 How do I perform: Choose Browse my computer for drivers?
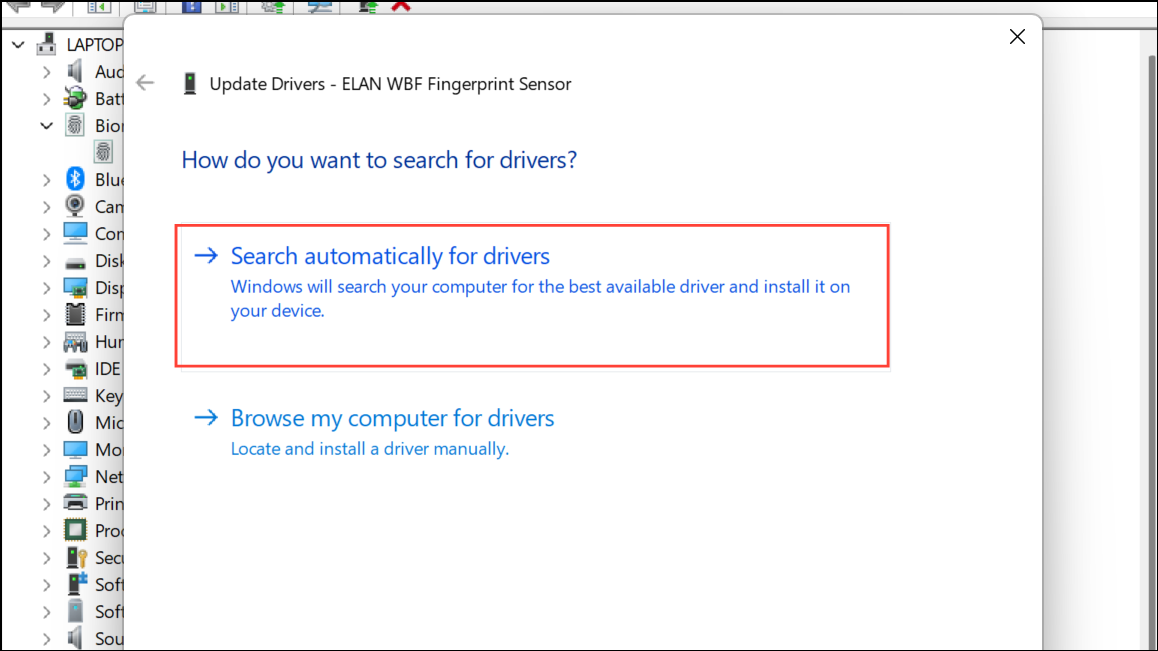pyautogui.click(x=392, y=418)
